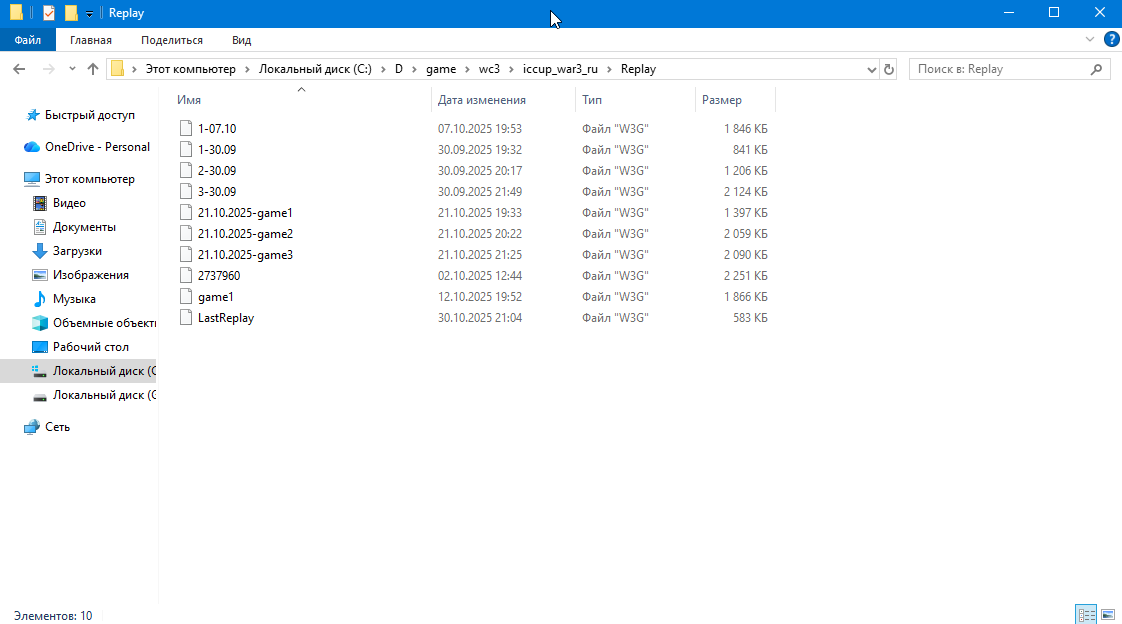Click iccup_war3_ru in the address path
Viewport: 1122px width, 624px height.
pyautogui.click(x=560, y=69)
